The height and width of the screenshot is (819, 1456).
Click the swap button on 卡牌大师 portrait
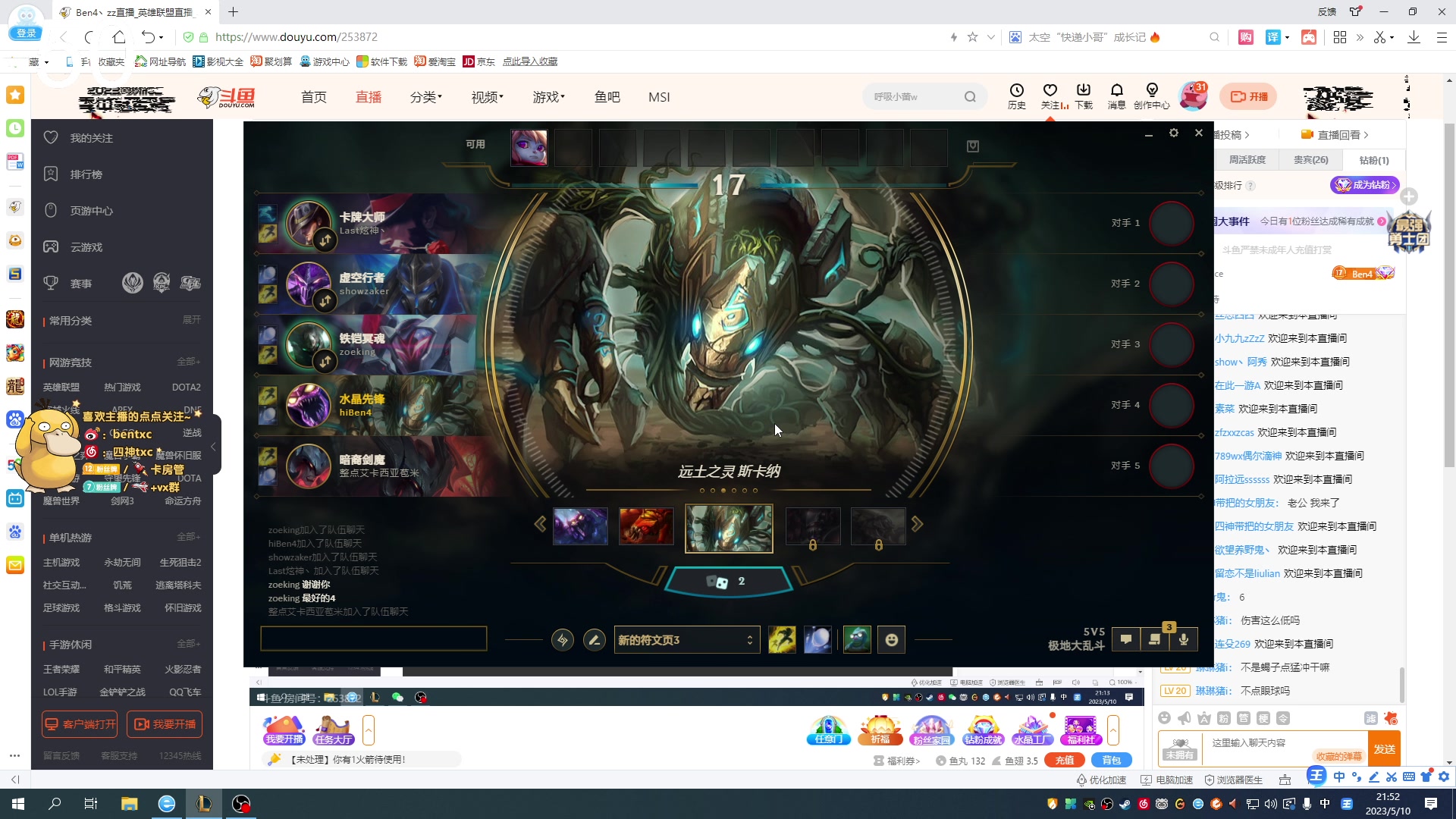tap(325, 240)
